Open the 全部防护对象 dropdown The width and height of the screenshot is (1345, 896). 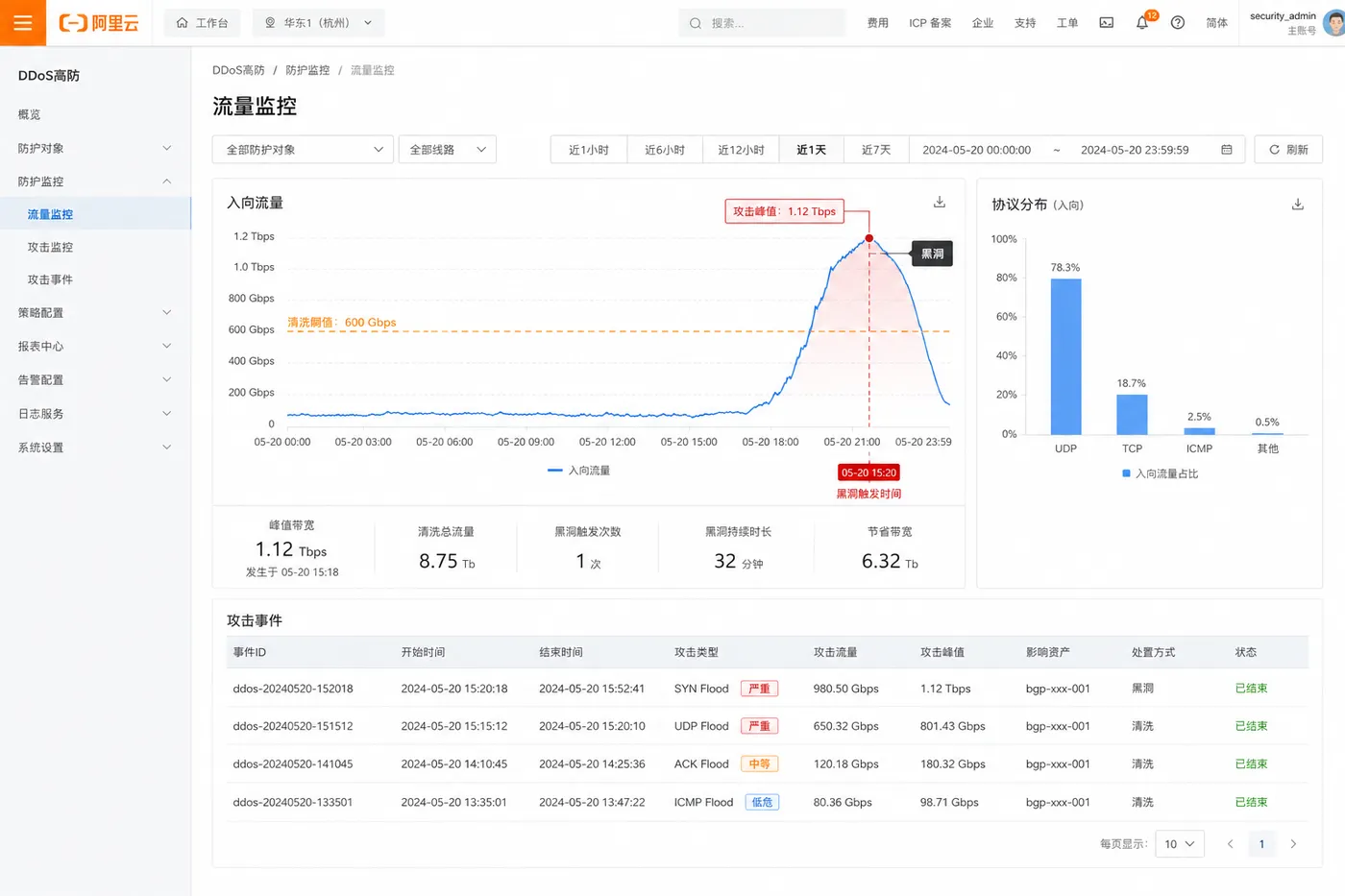(x=303, y=150)
